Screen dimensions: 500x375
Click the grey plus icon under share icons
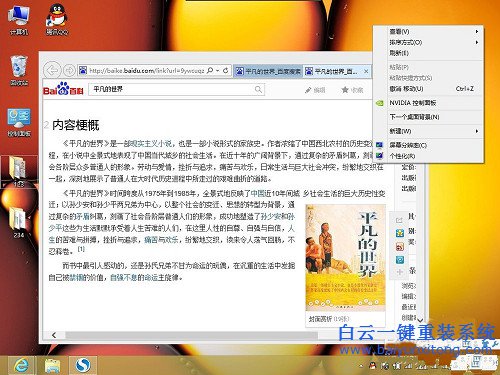(400, 272)
